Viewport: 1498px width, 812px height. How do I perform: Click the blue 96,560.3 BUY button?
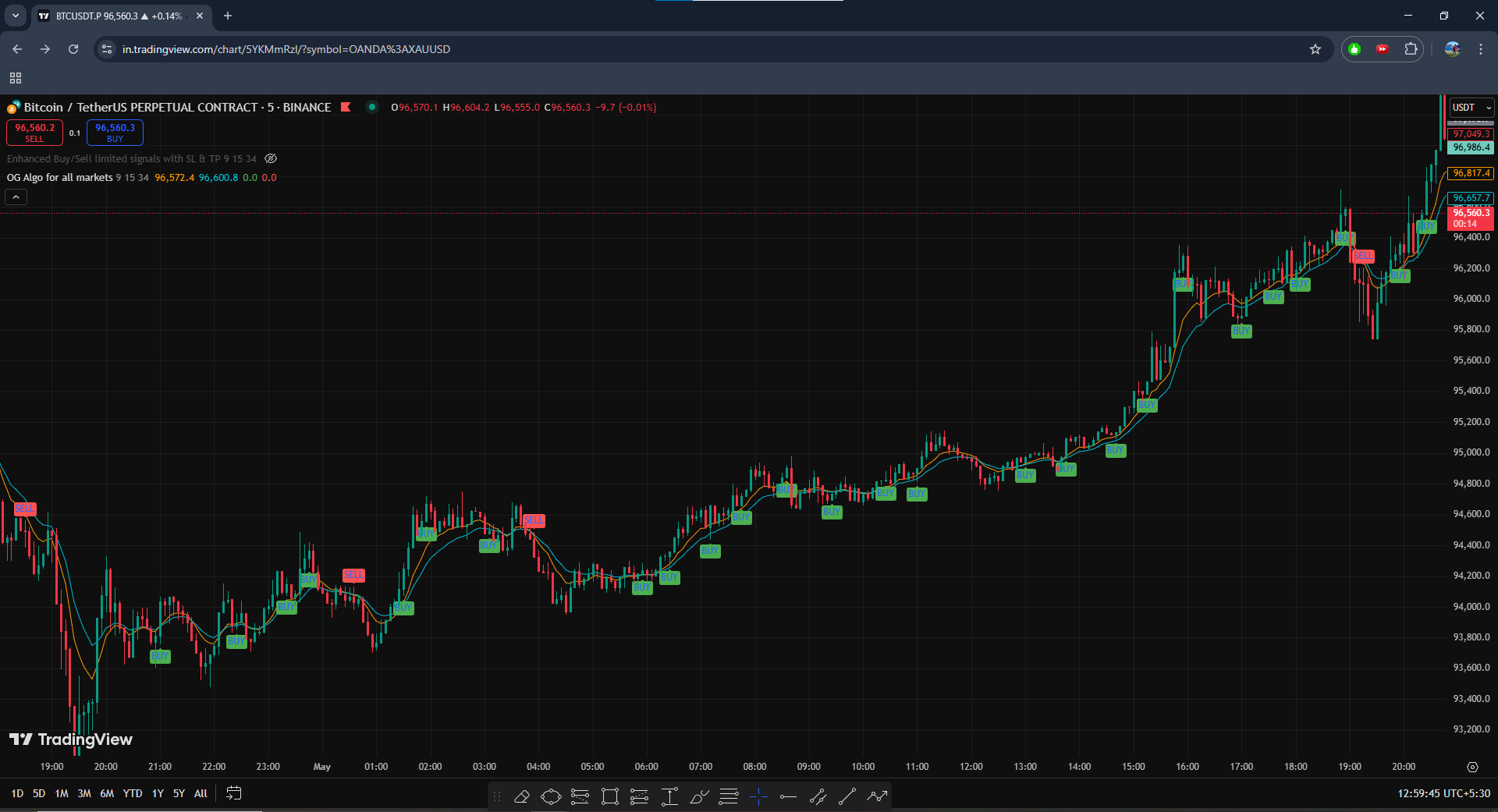coord(115,133)
